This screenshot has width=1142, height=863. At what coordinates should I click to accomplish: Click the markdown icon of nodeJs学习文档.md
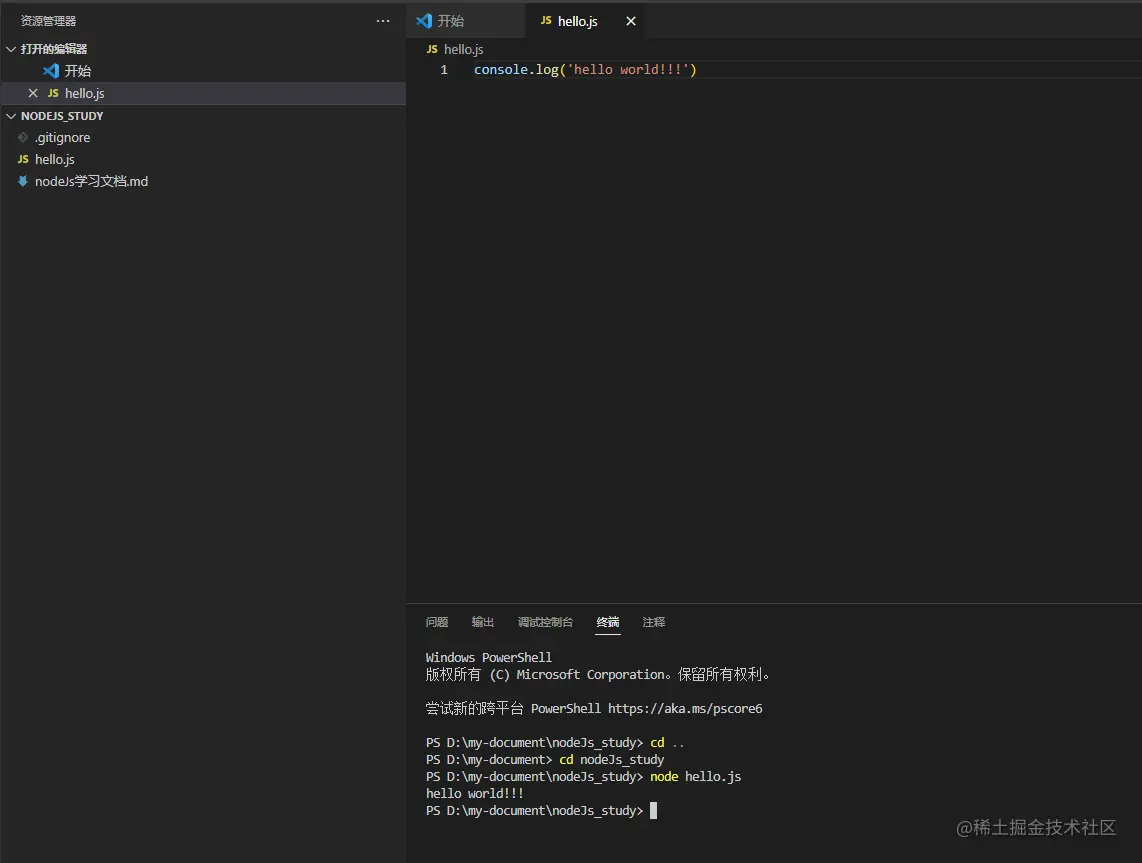(23, 181)
